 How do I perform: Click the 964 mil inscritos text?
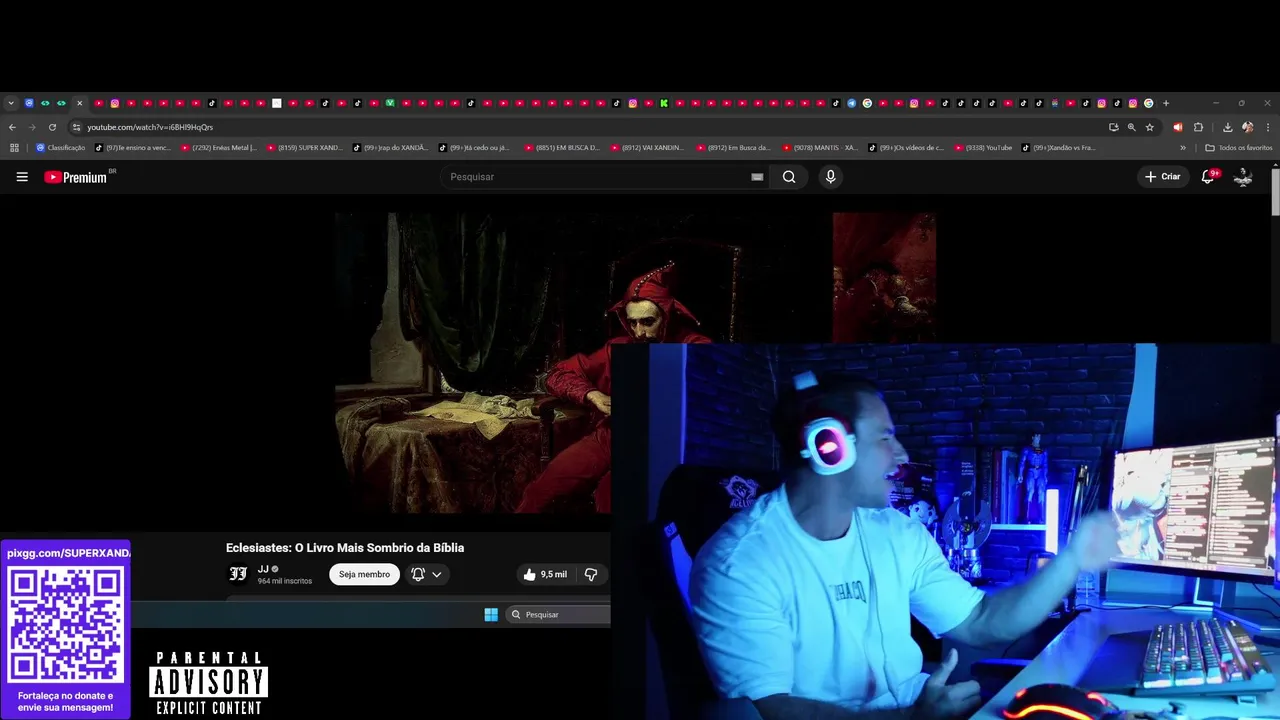click(285, 581)
